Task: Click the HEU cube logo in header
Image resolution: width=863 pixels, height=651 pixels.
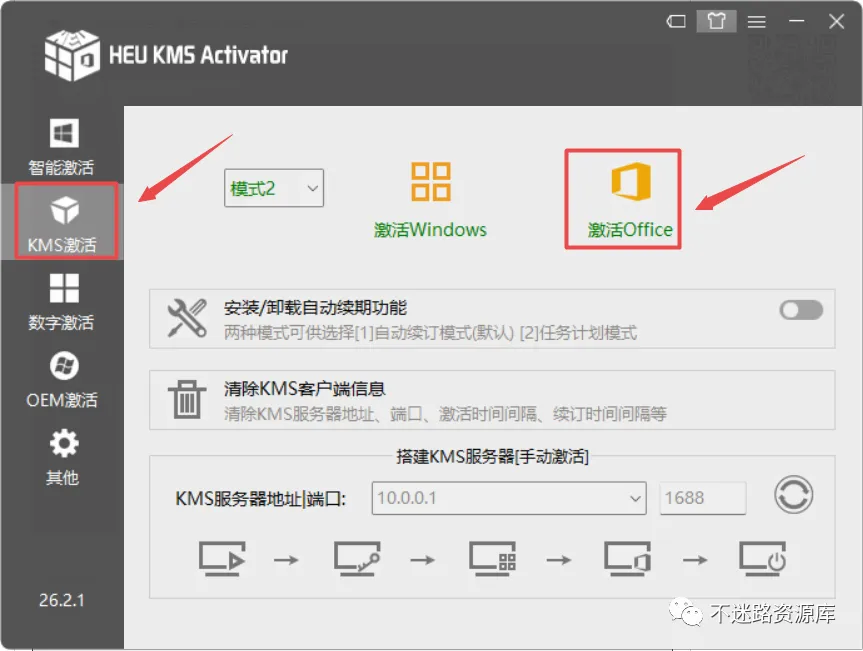Action: [72, 55]
